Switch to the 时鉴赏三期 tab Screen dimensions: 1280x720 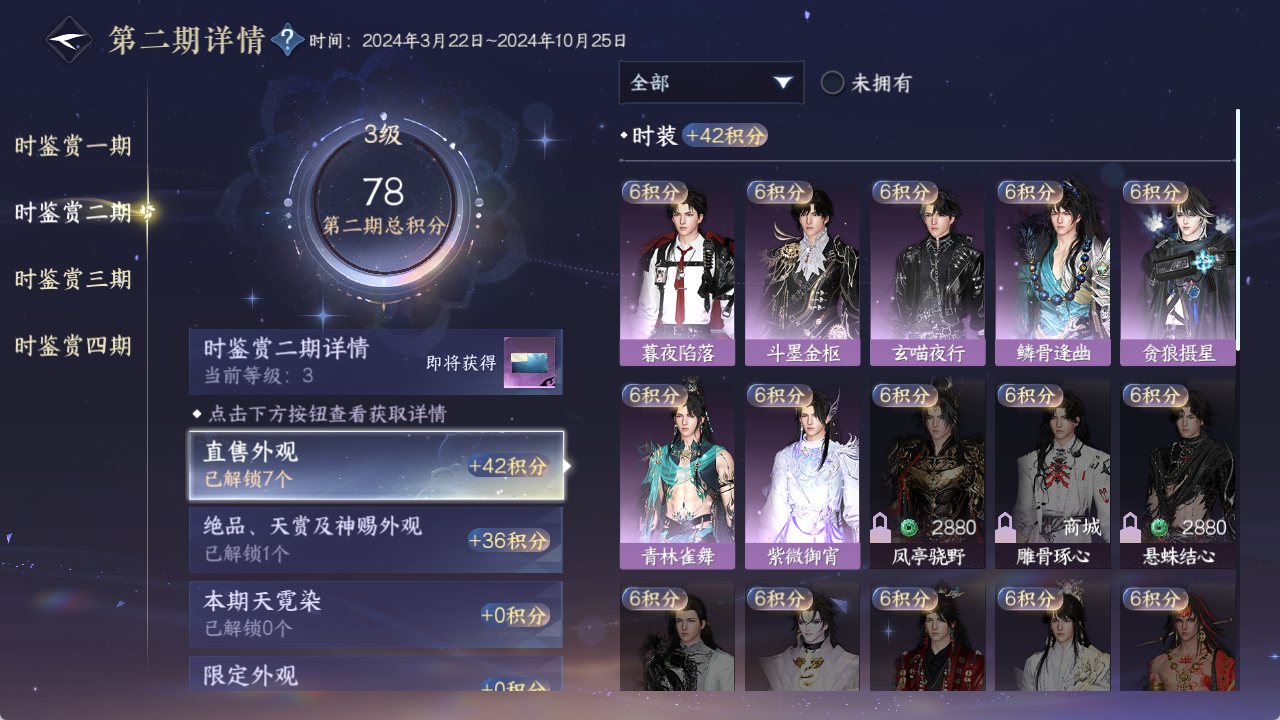tap(73, 279)
